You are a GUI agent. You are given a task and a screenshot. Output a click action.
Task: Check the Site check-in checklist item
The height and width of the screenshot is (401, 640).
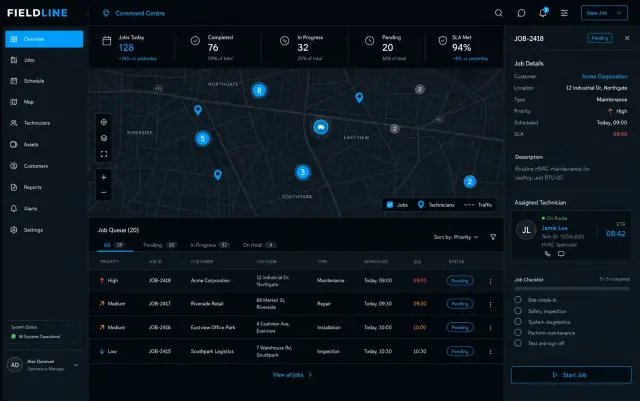(x=518, y=300)
